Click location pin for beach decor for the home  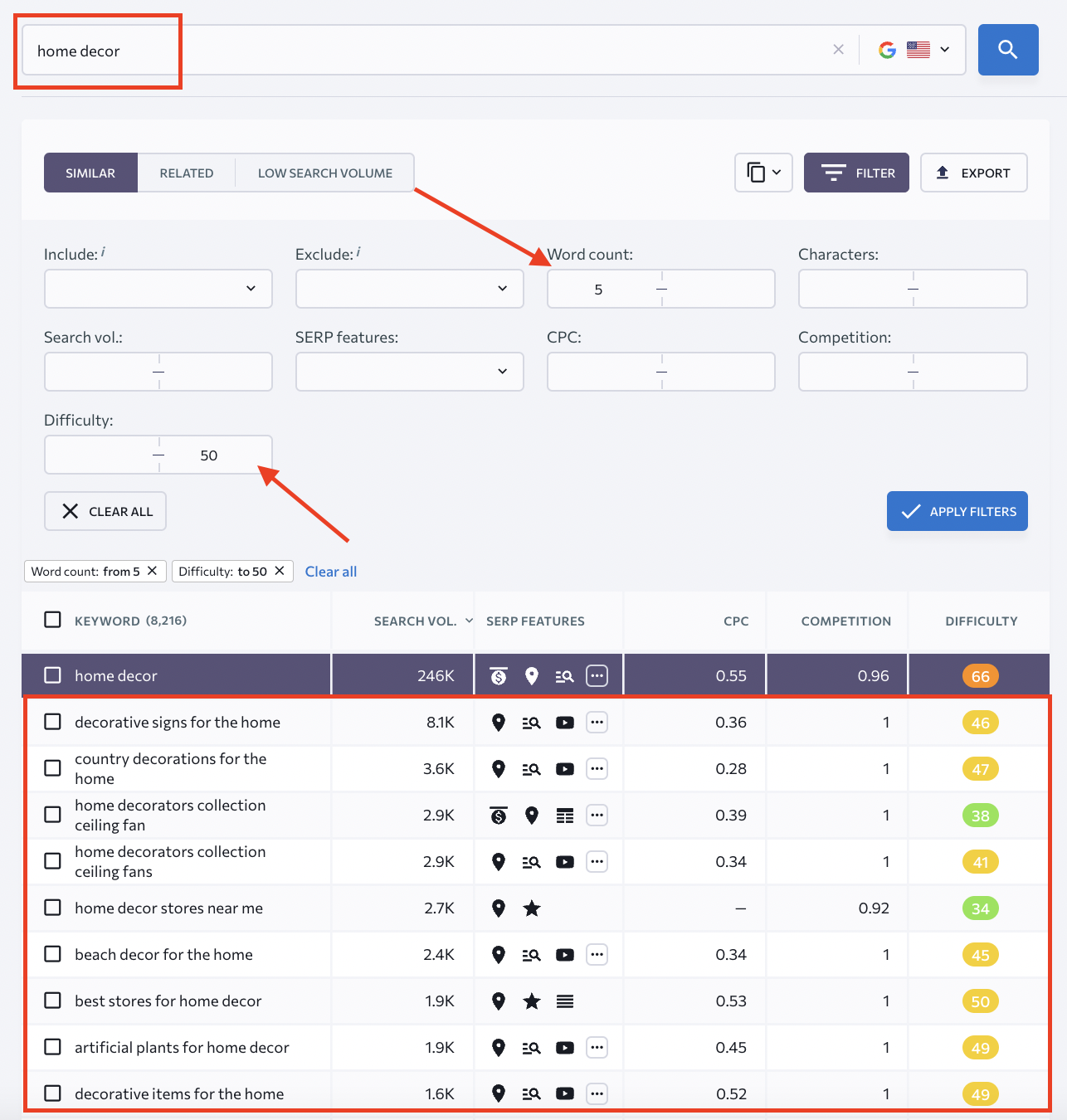click(499, 955)
